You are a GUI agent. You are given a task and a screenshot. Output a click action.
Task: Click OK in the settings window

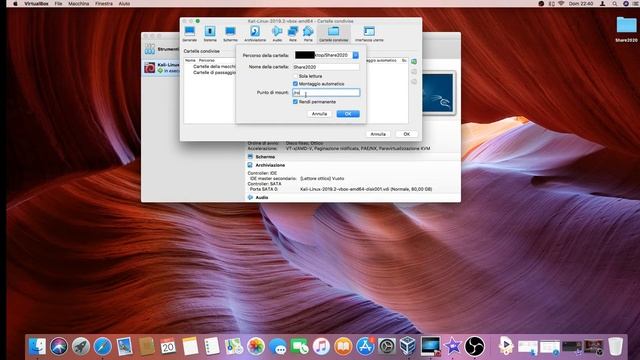coord(407,134)
